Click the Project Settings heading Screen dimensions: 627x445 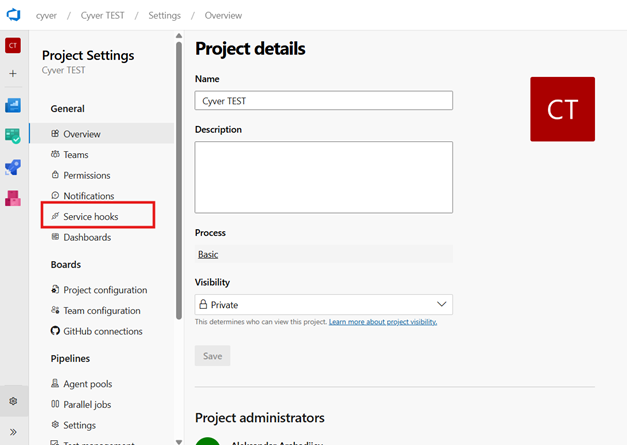[88, 56]
